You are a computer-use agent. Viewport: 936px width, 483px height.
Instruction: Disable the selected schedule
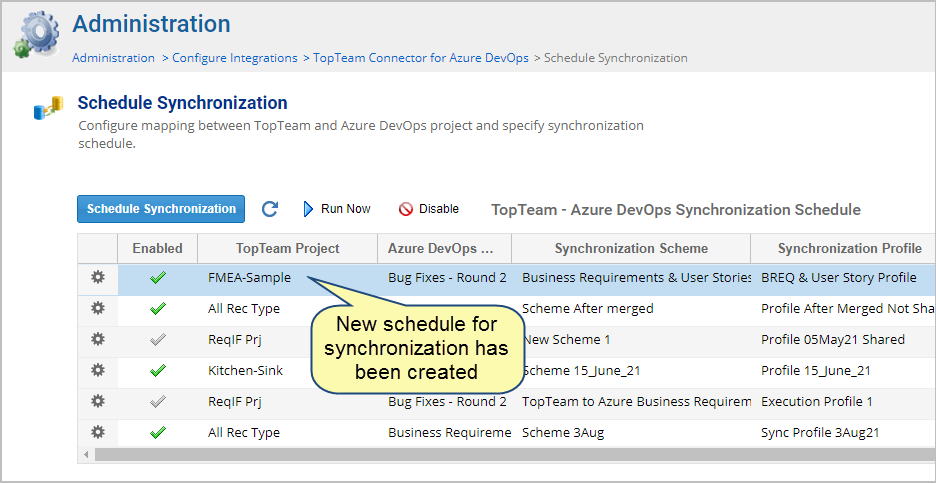point(429,209)
